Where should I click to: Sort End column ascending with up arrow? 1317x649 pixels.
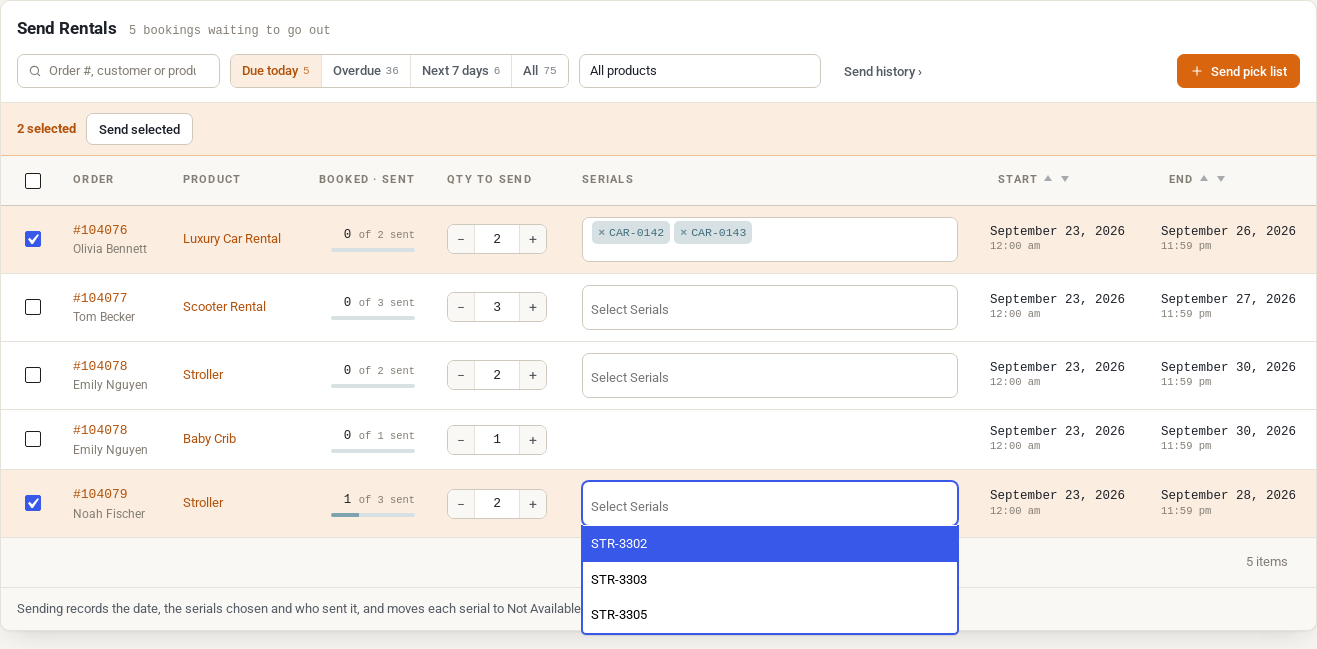click(x=1204, y=178)
